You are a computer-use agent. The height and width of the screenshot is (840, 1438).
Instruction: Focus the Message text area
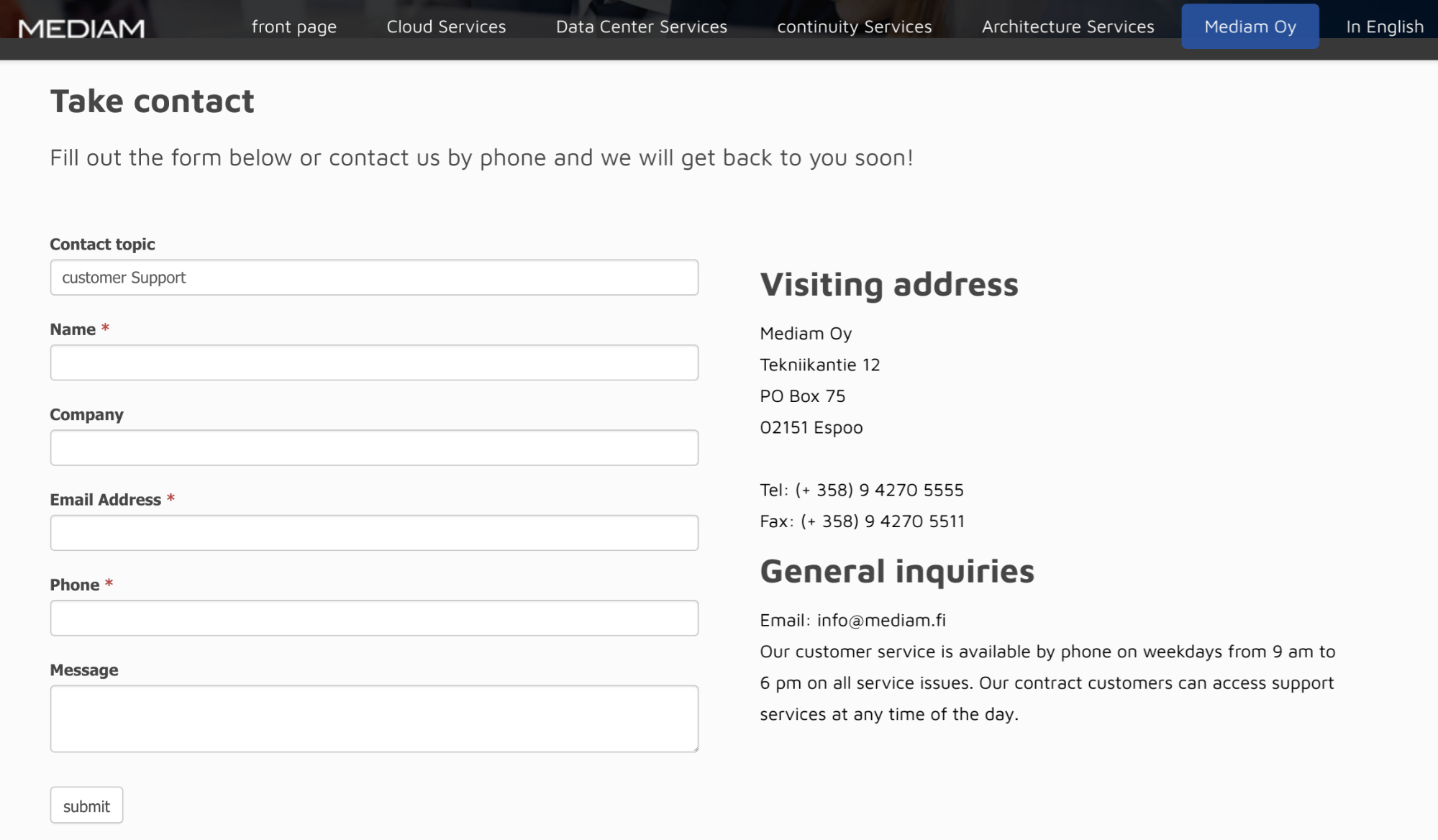[374, 718]
